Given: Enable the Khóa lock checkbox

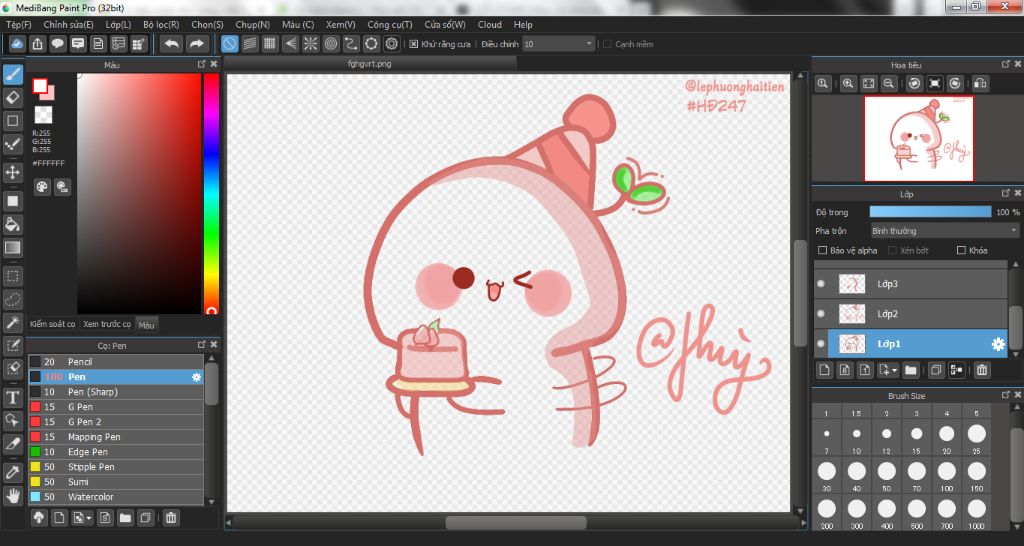Looking at the screenshot, I should tap(961, 250).
